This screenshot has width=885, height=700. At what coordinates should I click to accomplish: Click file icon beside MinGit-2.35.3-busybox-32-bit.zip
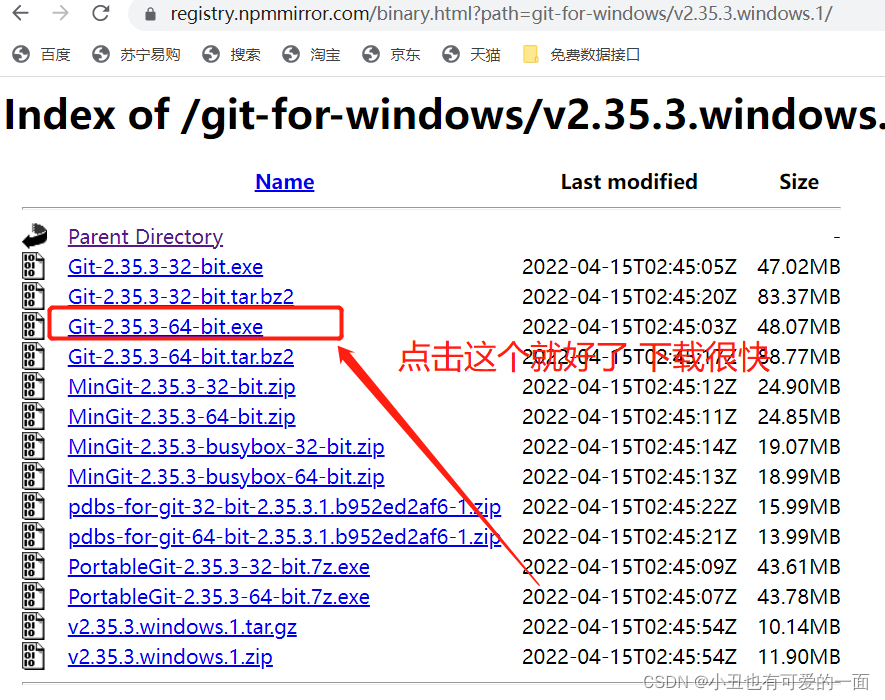click(x=33, y=446)
